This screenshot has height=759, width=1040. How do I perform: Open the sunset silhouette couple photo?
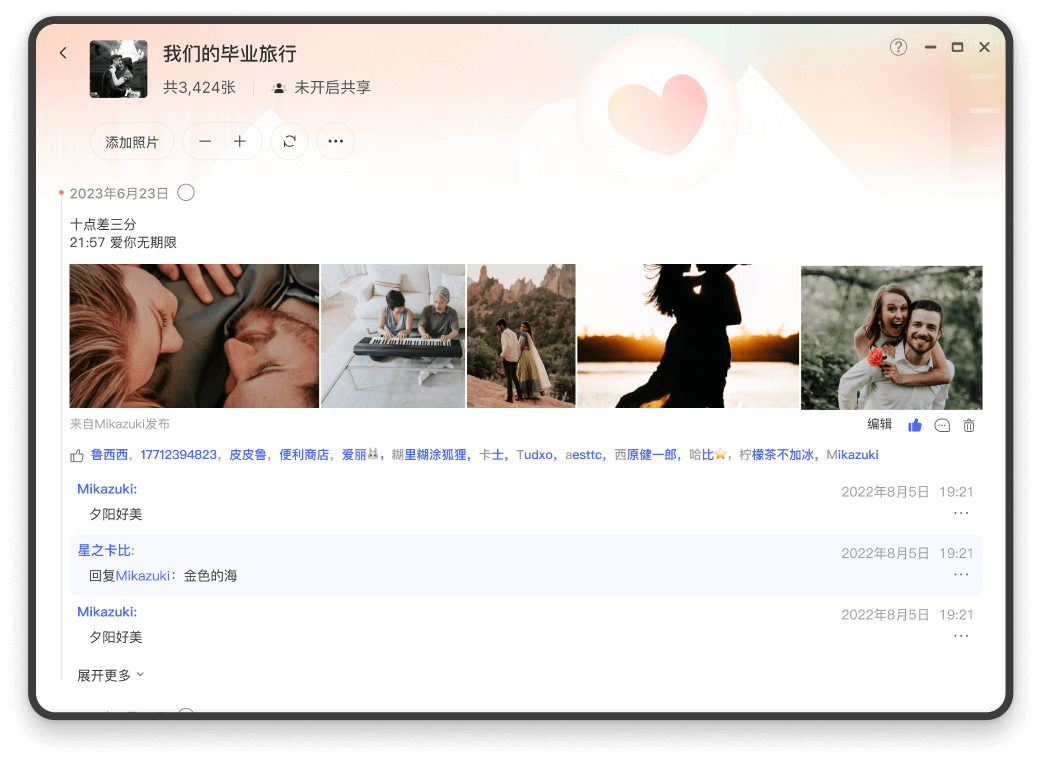[688, 336]
